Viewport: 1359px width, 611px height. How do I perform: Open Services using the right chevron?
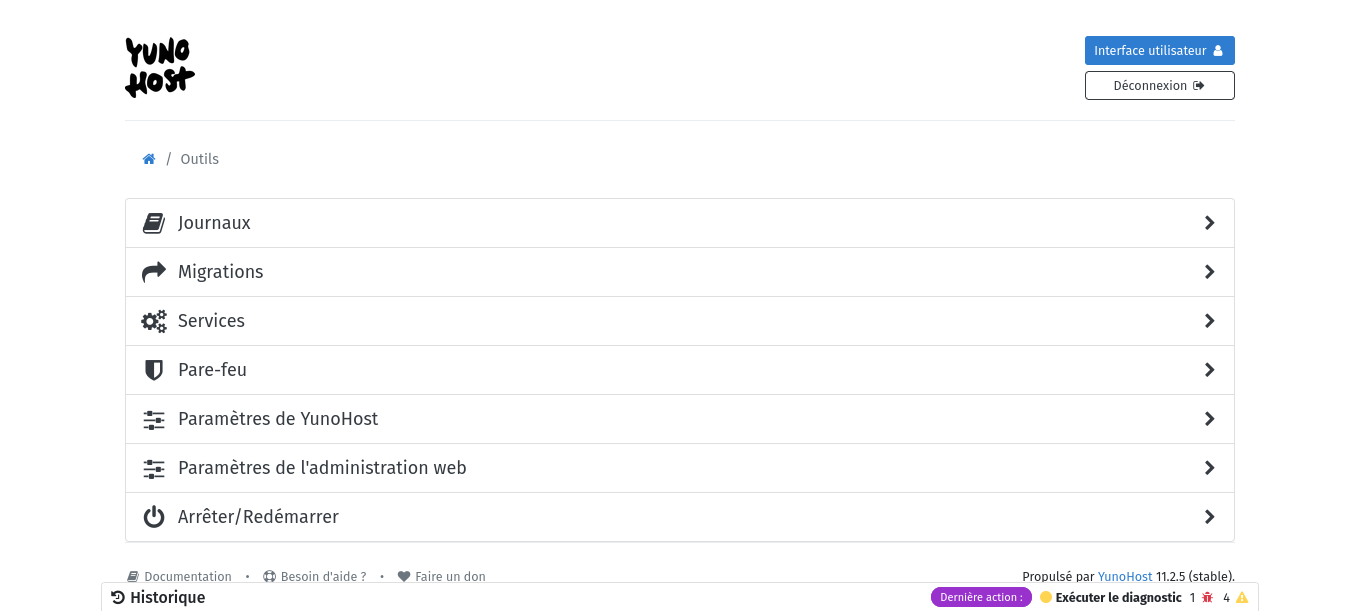tap(1209, 321)
